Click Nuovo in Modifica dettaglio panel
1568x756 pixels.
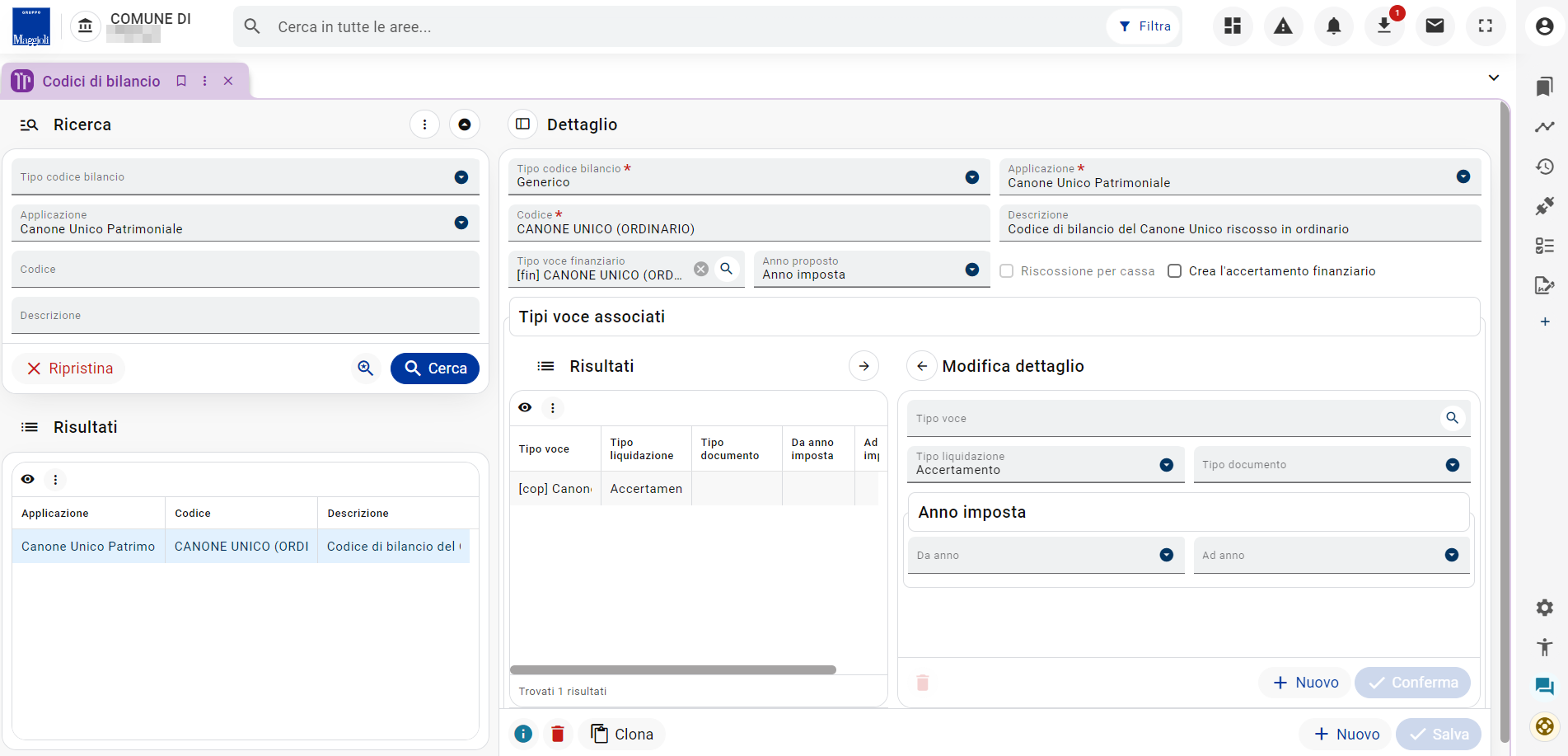coord(1305,683)
